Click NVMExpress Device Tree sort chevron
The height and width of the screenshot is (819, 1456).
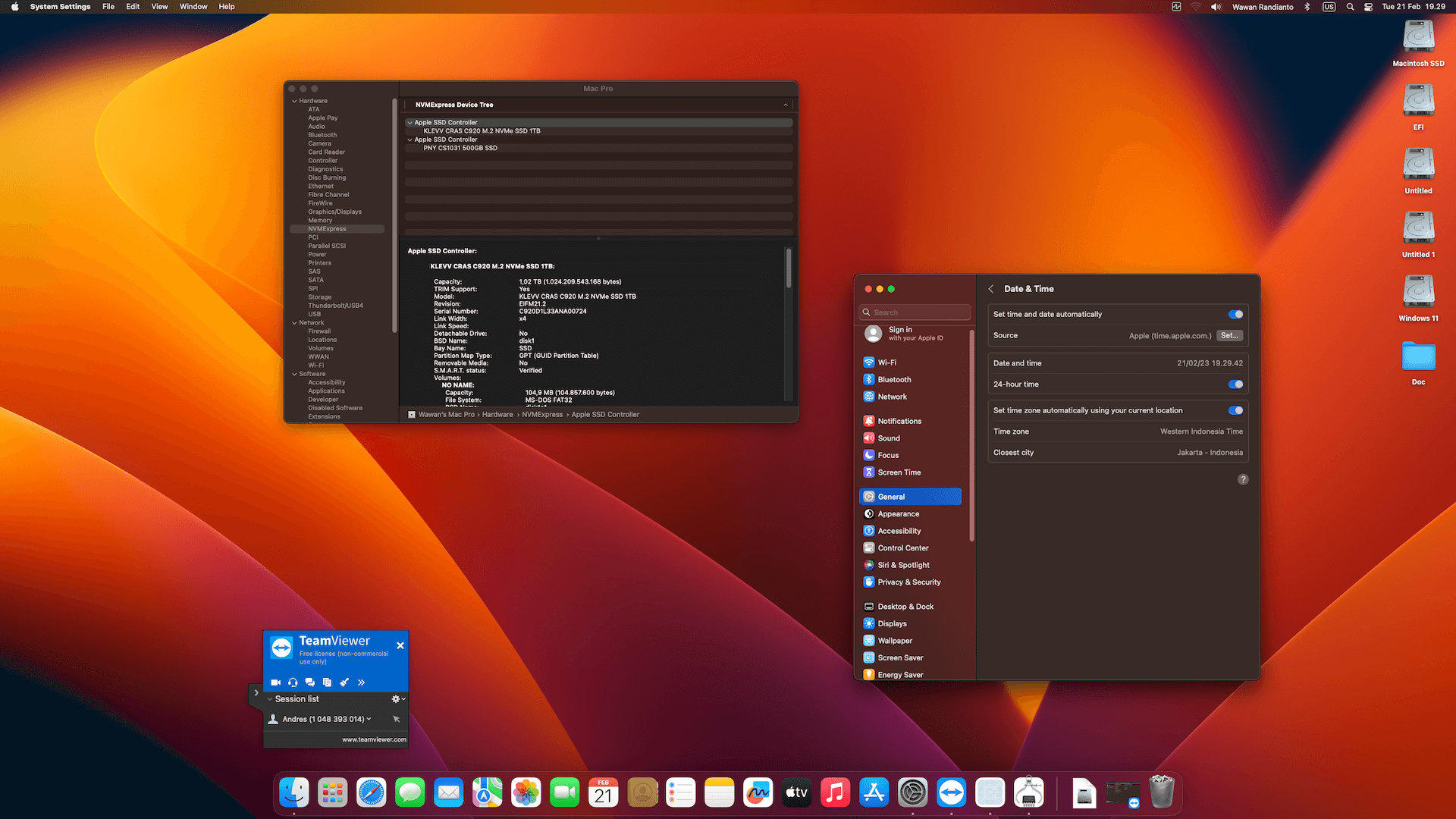786,105
